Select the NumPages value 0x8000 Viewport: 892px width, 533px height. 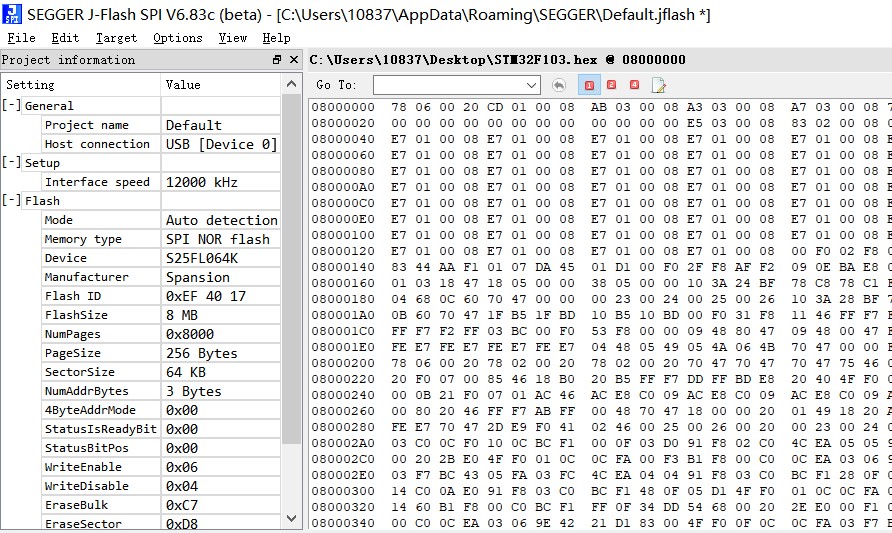tap(189, 334)
